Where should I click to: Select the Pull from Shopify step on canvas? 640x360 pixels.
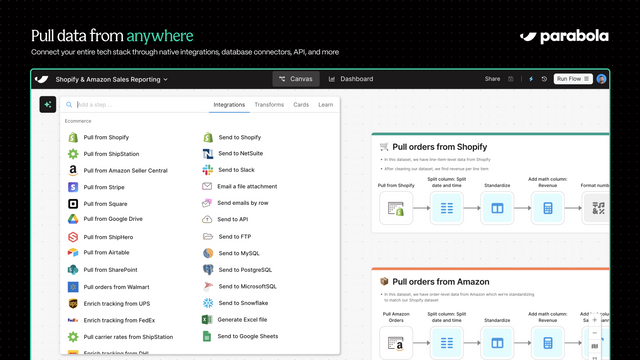396,208
